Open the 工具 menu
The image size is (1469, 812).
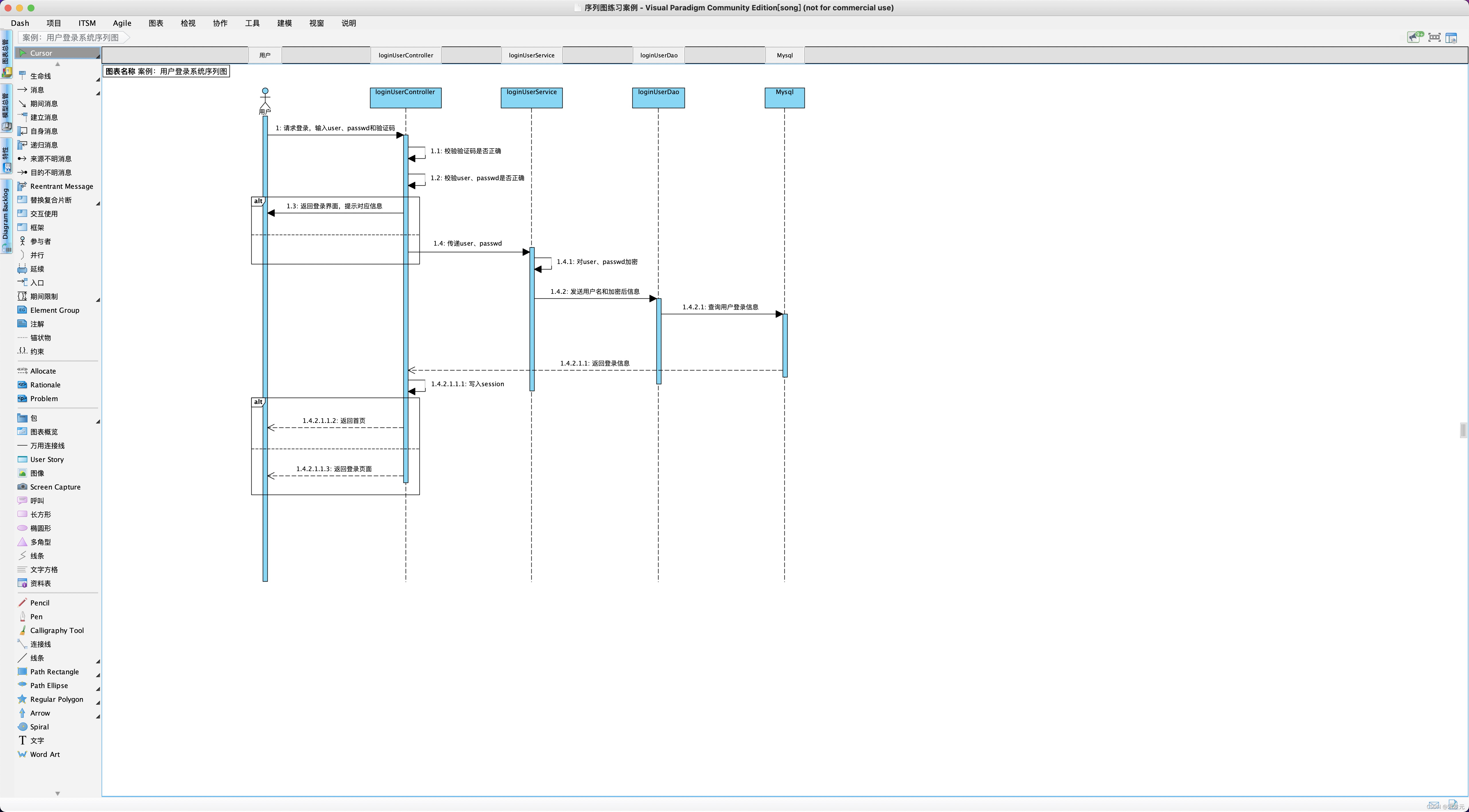click(x=252, y=23)
